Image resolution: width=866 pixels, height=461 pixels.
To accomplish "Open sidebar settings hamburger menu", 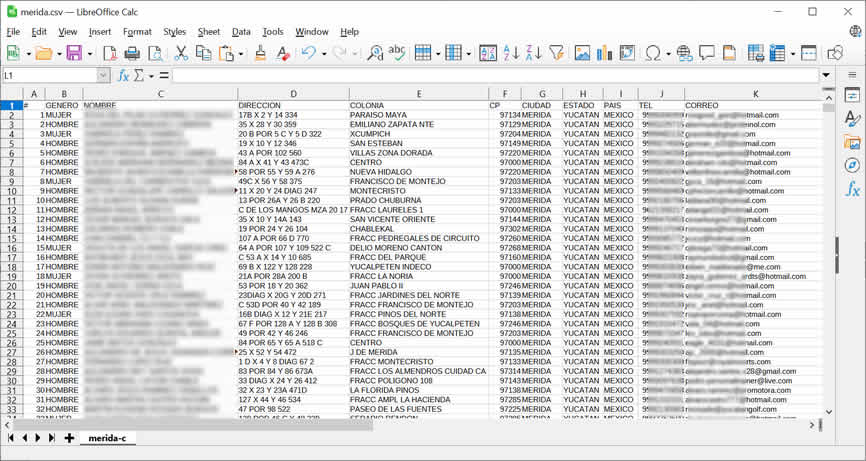I will [x=852, y=75].
